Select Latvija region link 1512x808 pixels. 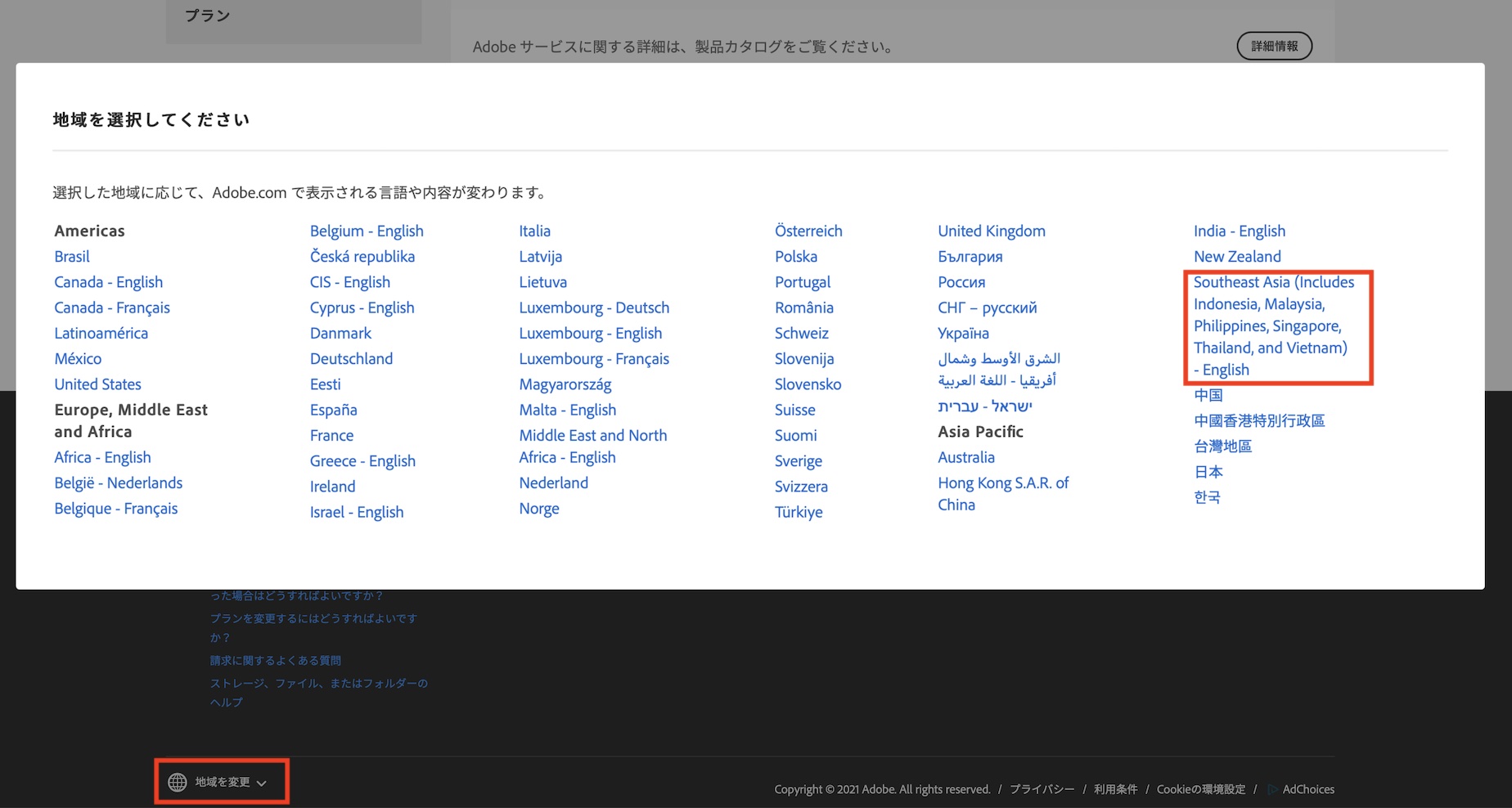[x=541, y=257]
